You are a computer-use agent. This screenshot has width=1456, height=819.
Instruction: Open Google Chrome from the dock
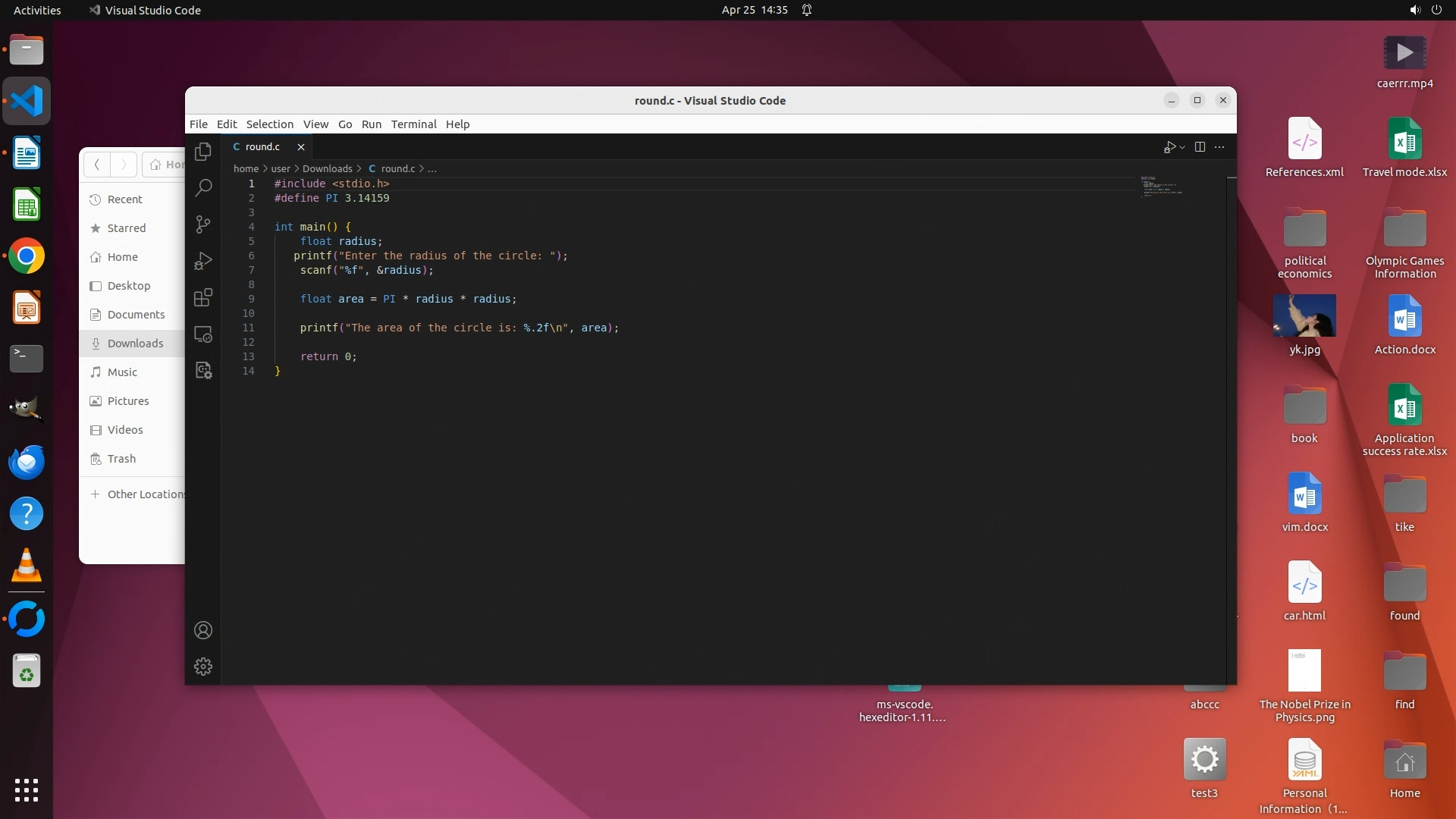point(27,256)
